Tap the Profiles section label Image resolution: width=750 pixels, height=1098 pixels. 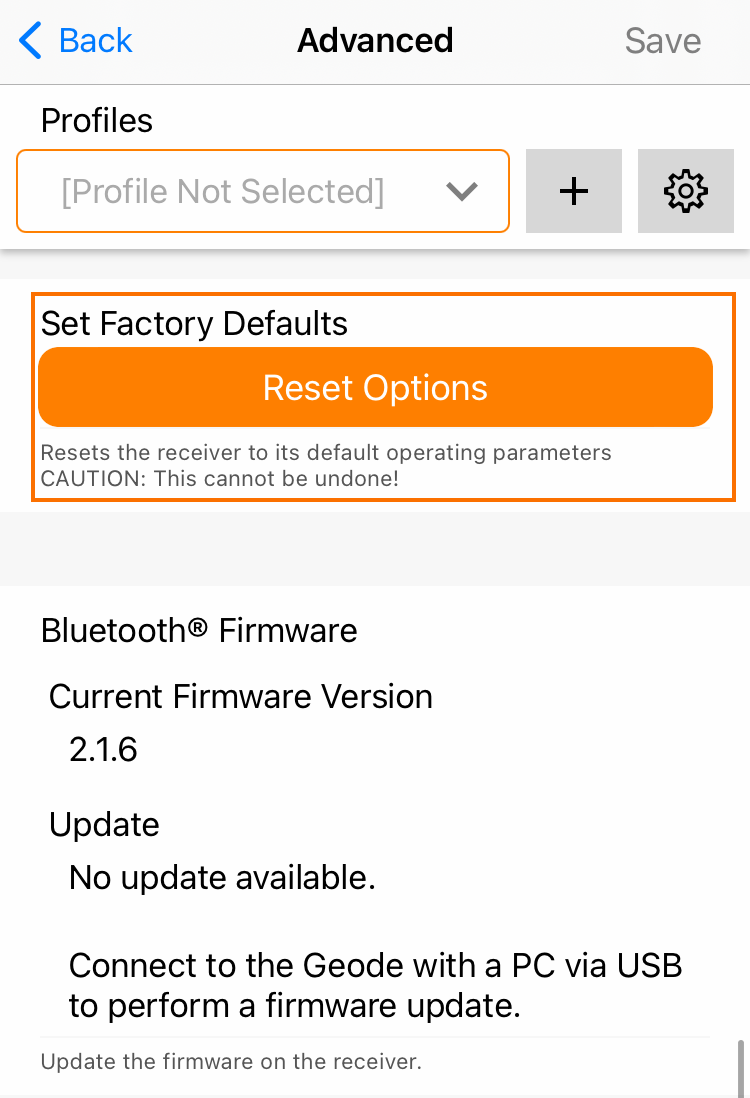click(97, 121)
